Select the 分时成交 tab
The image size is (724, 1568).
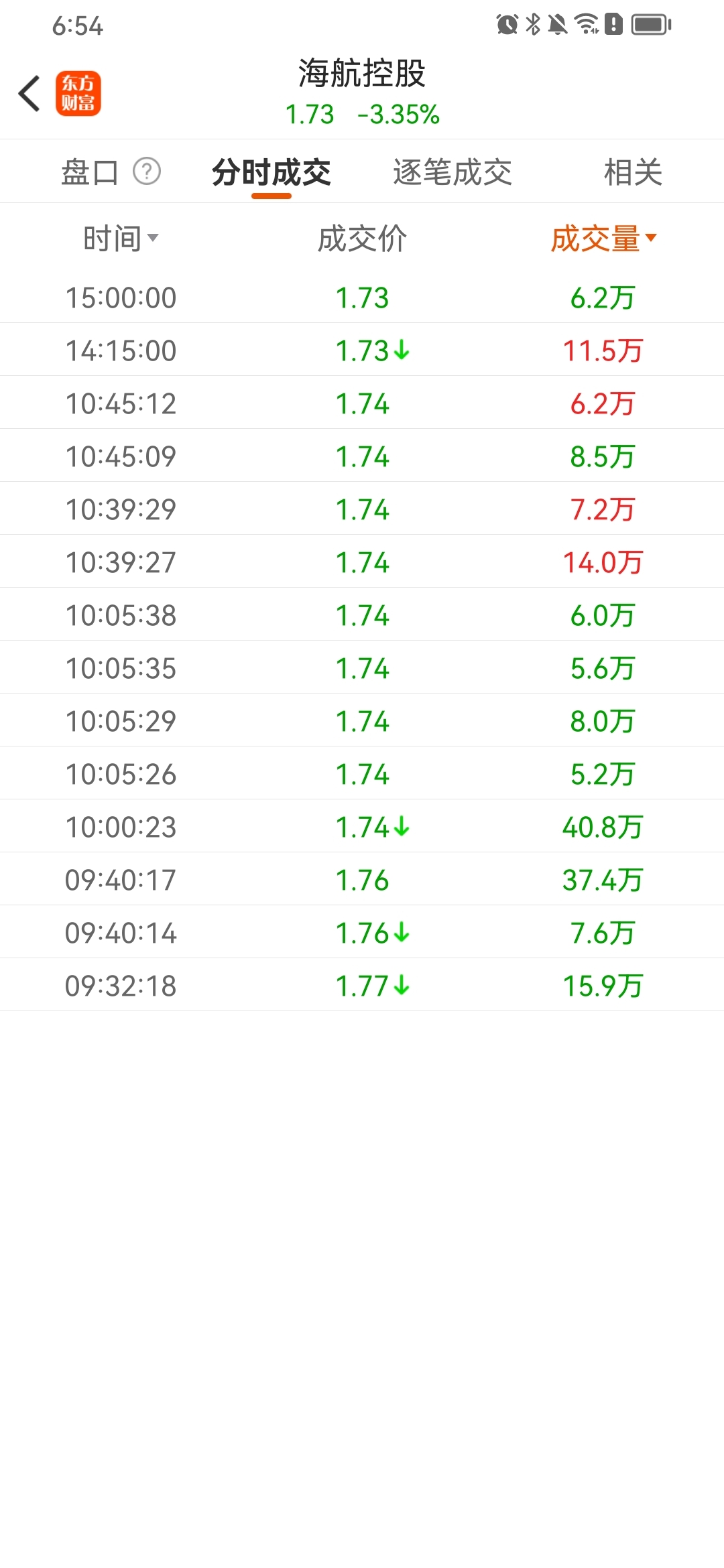271,172
